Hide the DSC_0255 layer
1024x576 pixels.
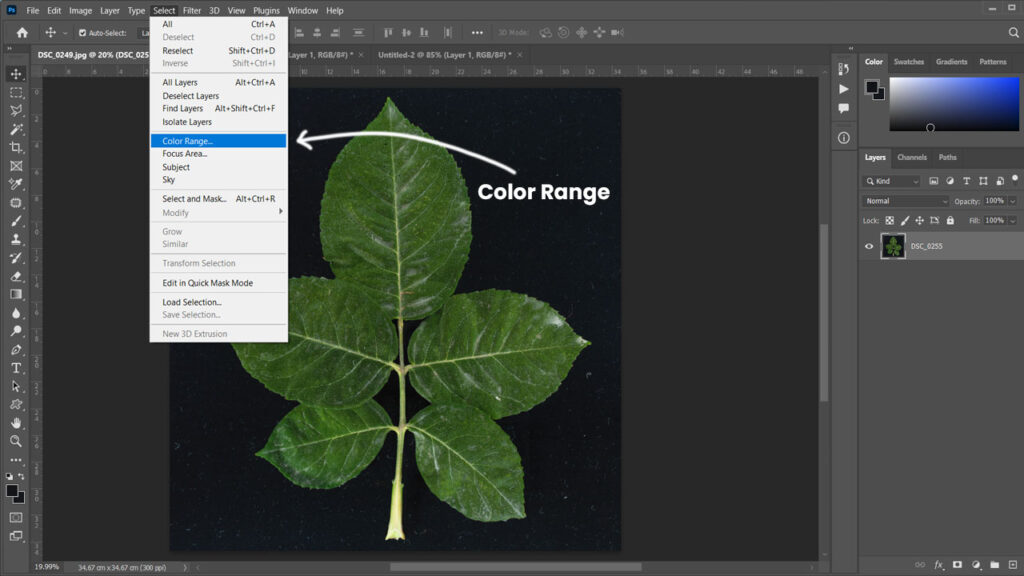(x=869, y=245)
